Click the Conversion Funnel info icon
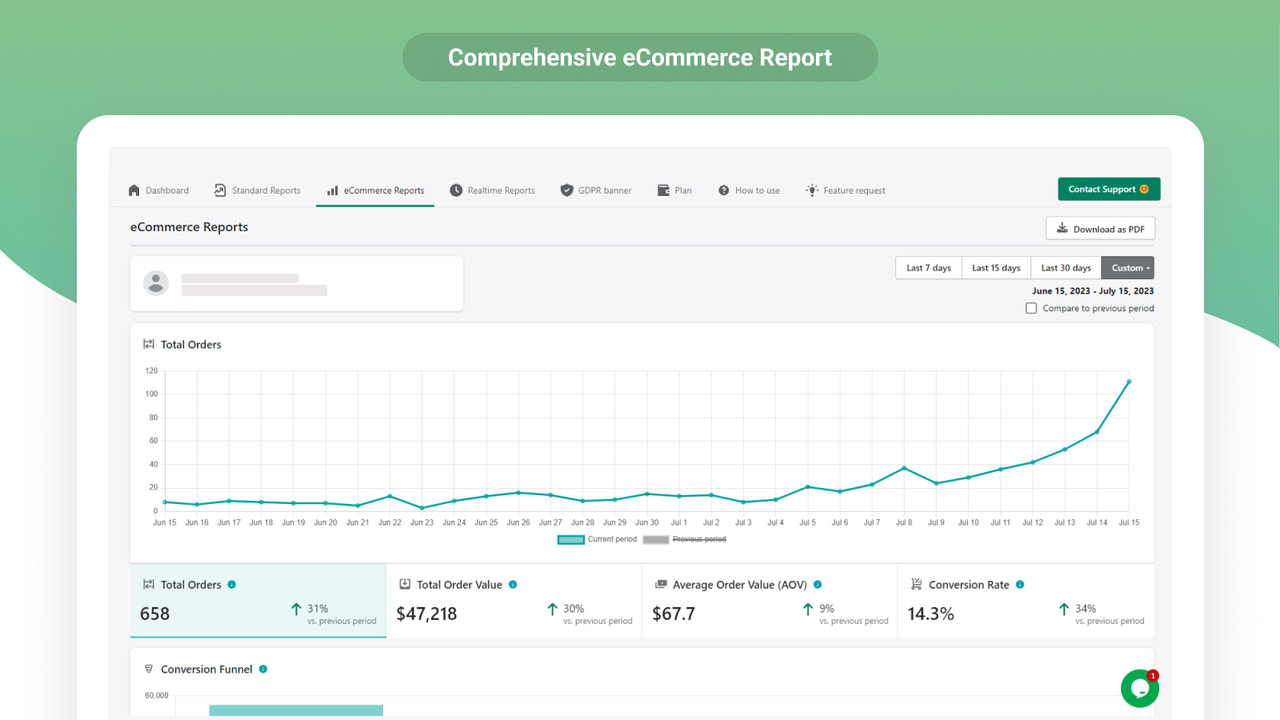Image resolution: width=1280 pixels, height=720 pixels. point(262,669)
